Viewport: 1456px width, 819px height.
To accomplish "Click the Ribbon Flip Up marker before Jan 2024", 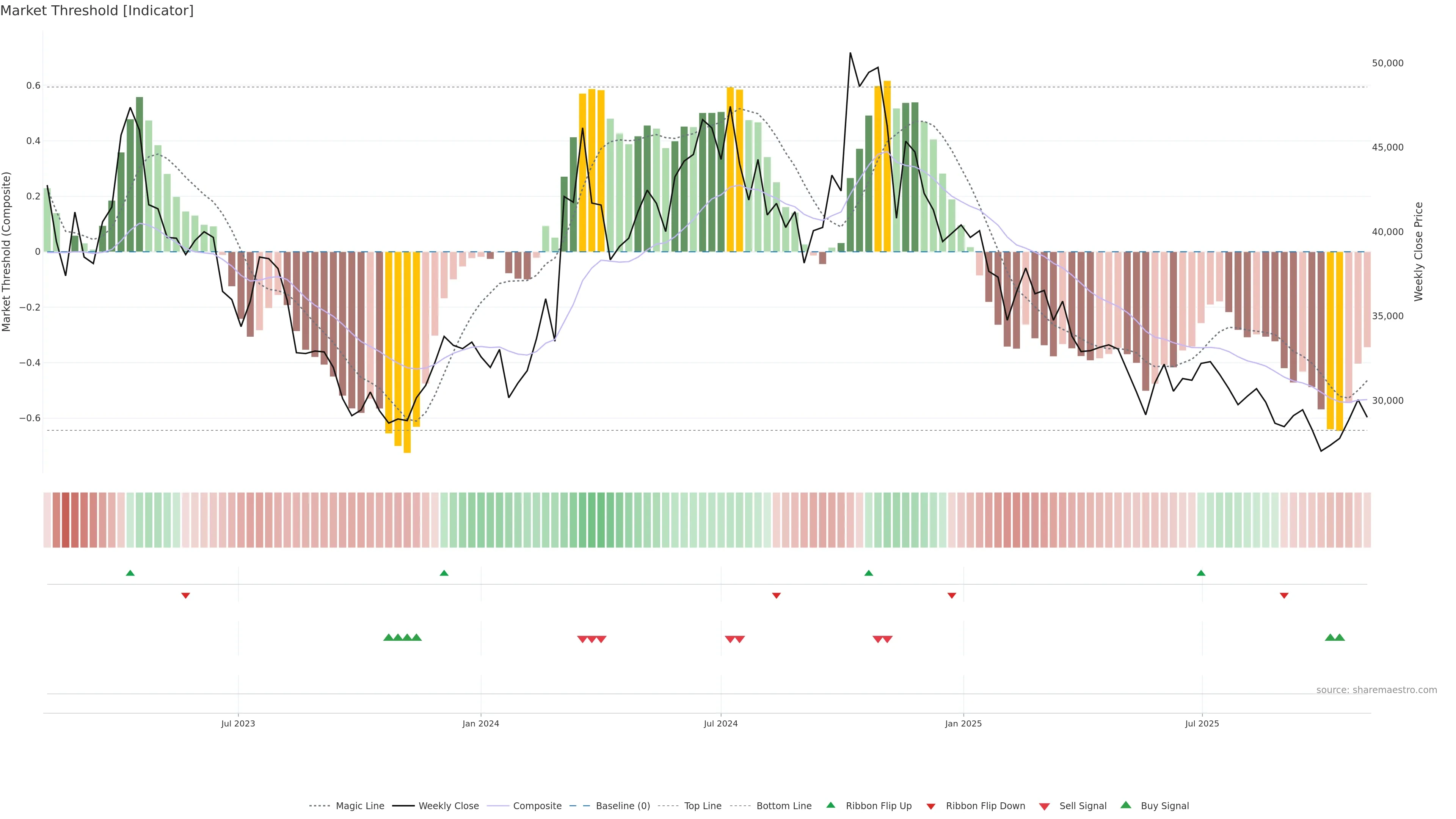I will click(x=444, y=573).
